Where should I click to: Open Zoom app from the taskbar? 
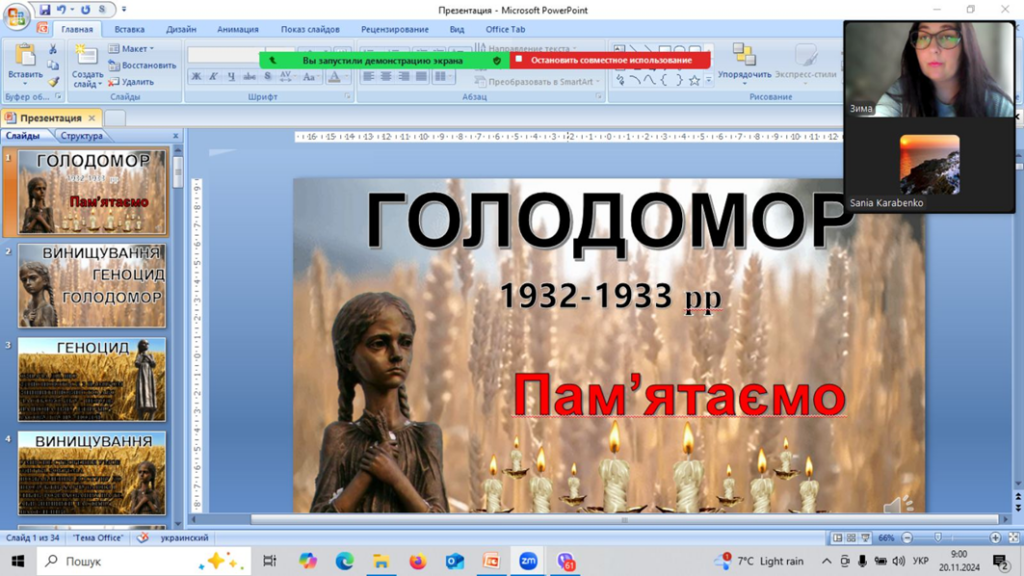point(528,561)
